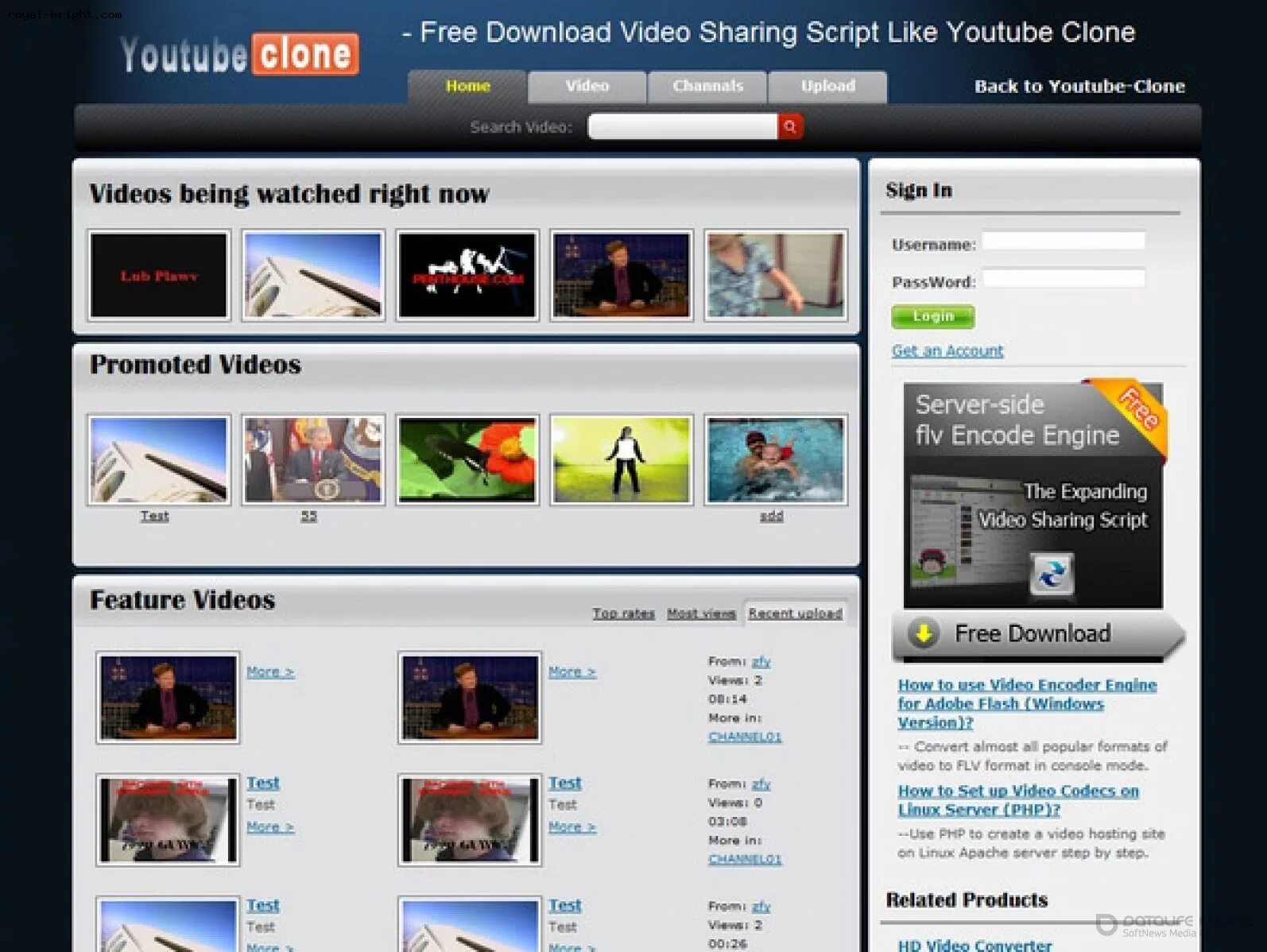Open the first feature talk show thumbnail
The image size is (1267, 952).
tap(168, 698)
